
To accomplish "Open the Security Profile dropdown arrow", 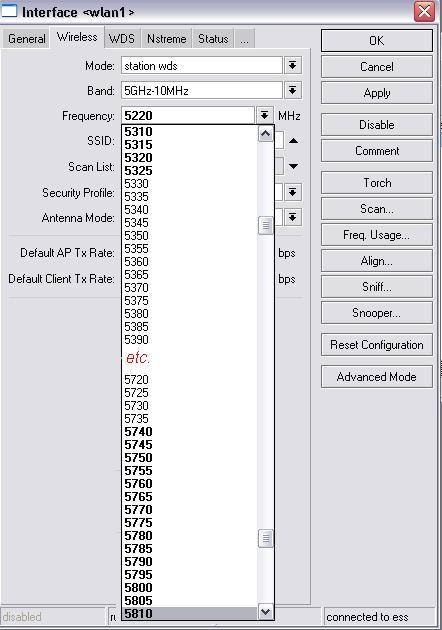I will click(x=293, y=192).
